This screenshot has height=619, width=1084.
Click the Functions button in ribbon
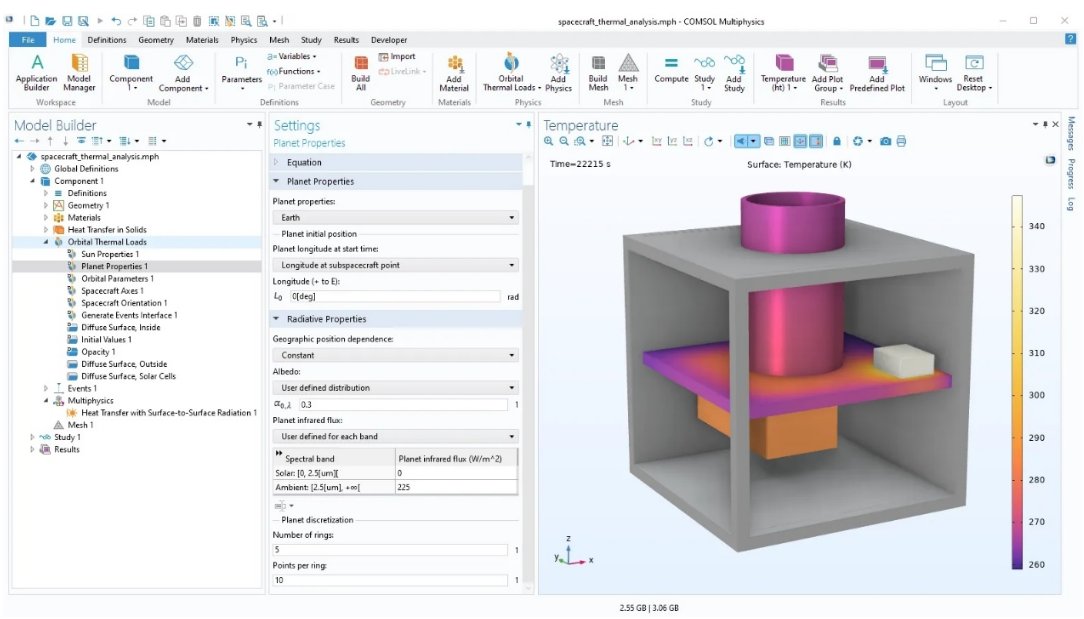(294, 71)
